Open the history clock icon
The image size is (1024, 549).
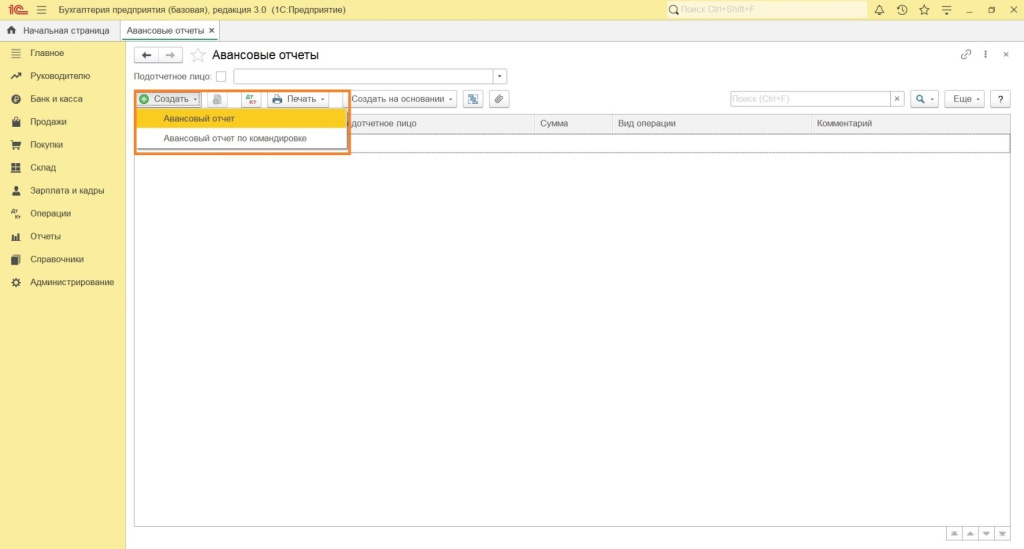(x=901, y=10)
